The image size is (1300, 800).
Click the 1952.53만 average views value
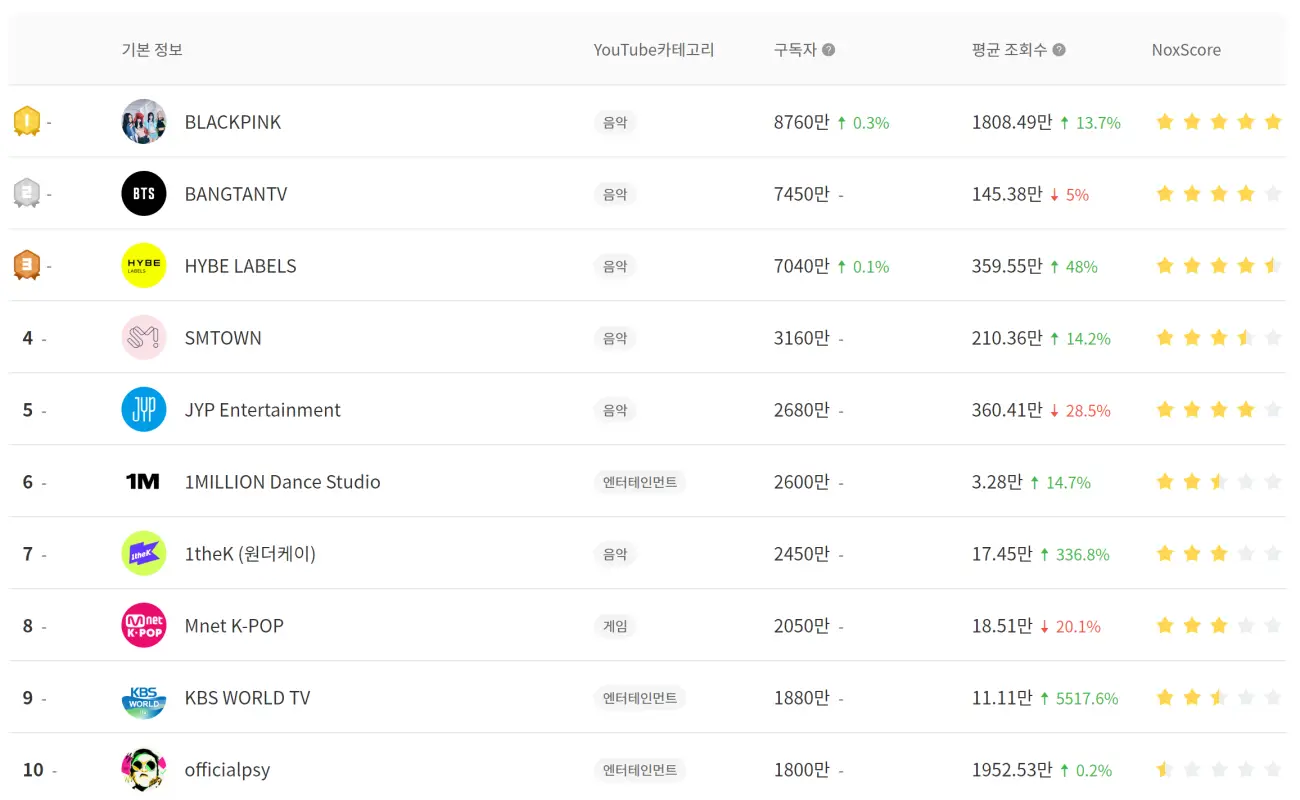click(1012, 770)
